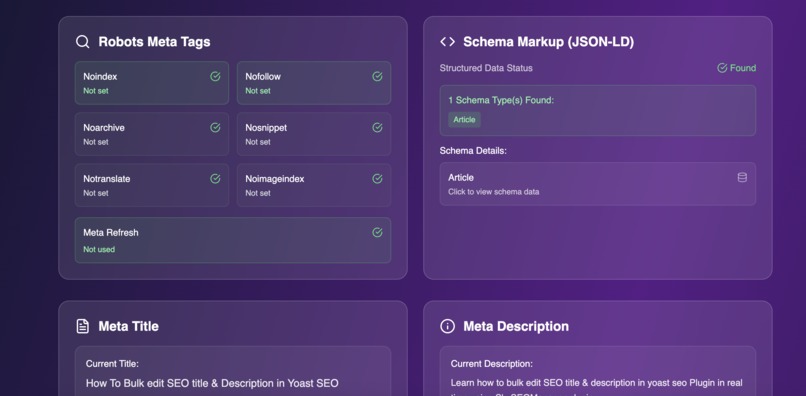Image resolution: width=806 pixels, height=396 pixels.
Task: Click the Meta Description heading
Action: click(x=516, y=326)
